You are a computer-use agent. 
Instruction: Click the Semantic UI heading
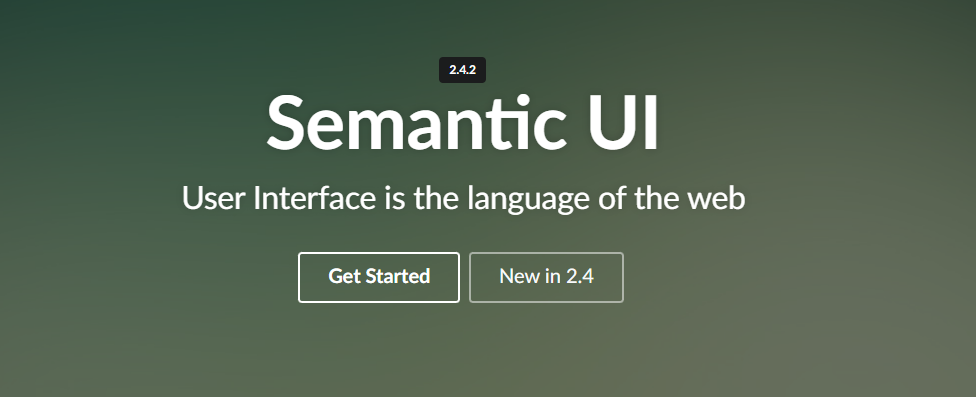tap(462, 123)
